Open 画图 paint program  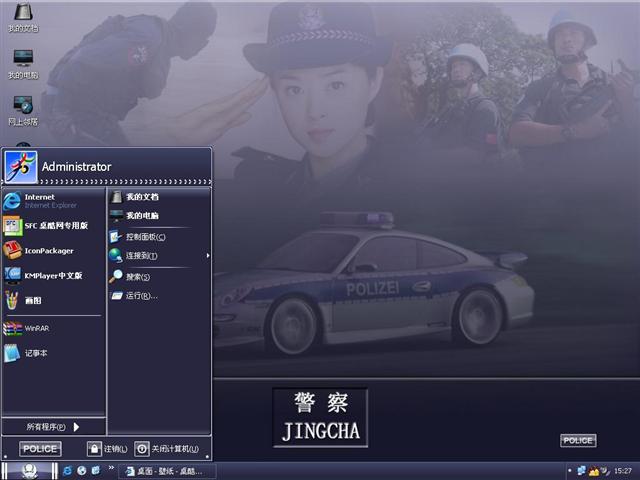pos(53,300)
